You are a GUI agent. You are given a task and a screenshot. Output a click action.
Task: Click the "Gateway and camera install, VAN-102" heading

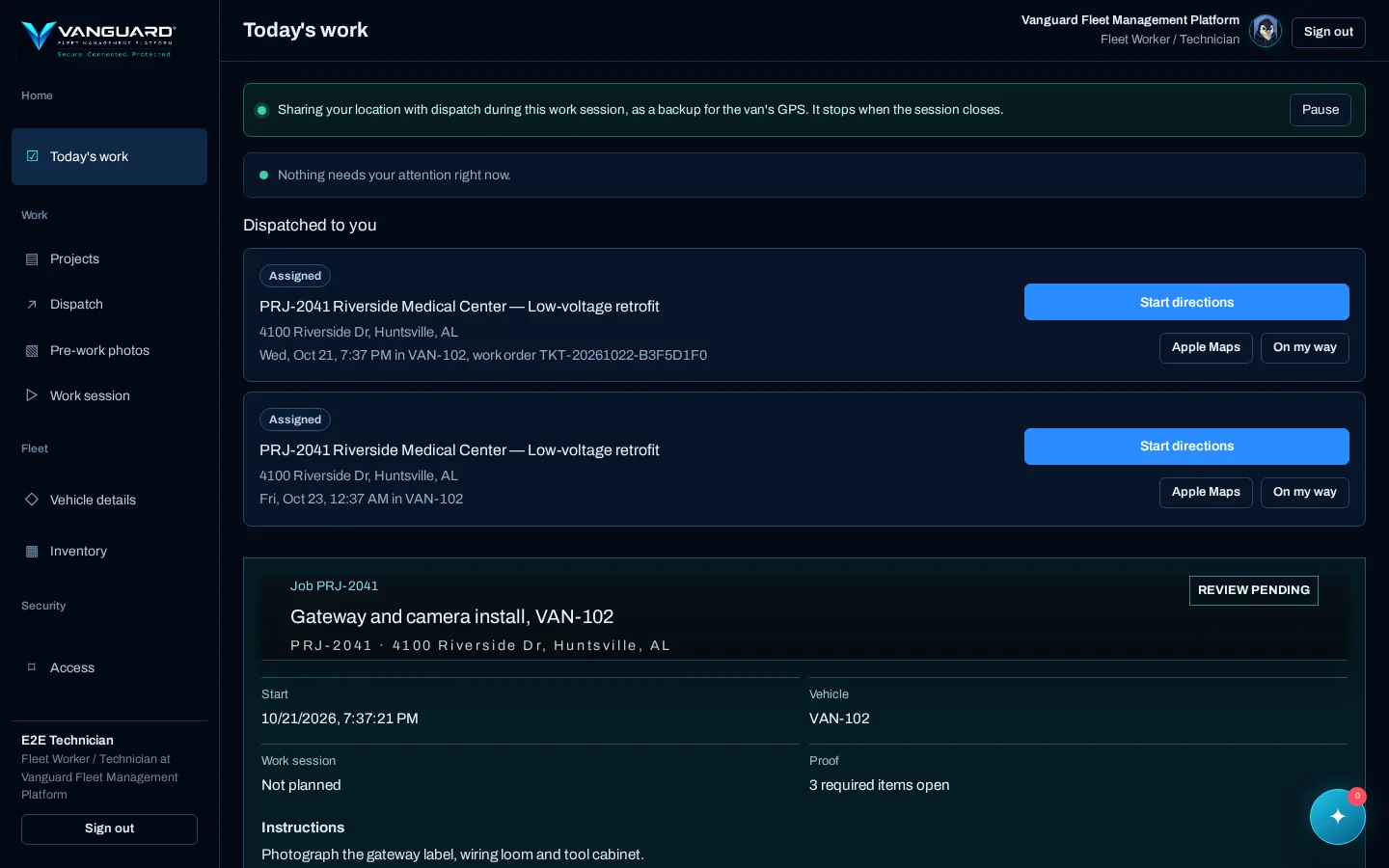click(451, 617)
